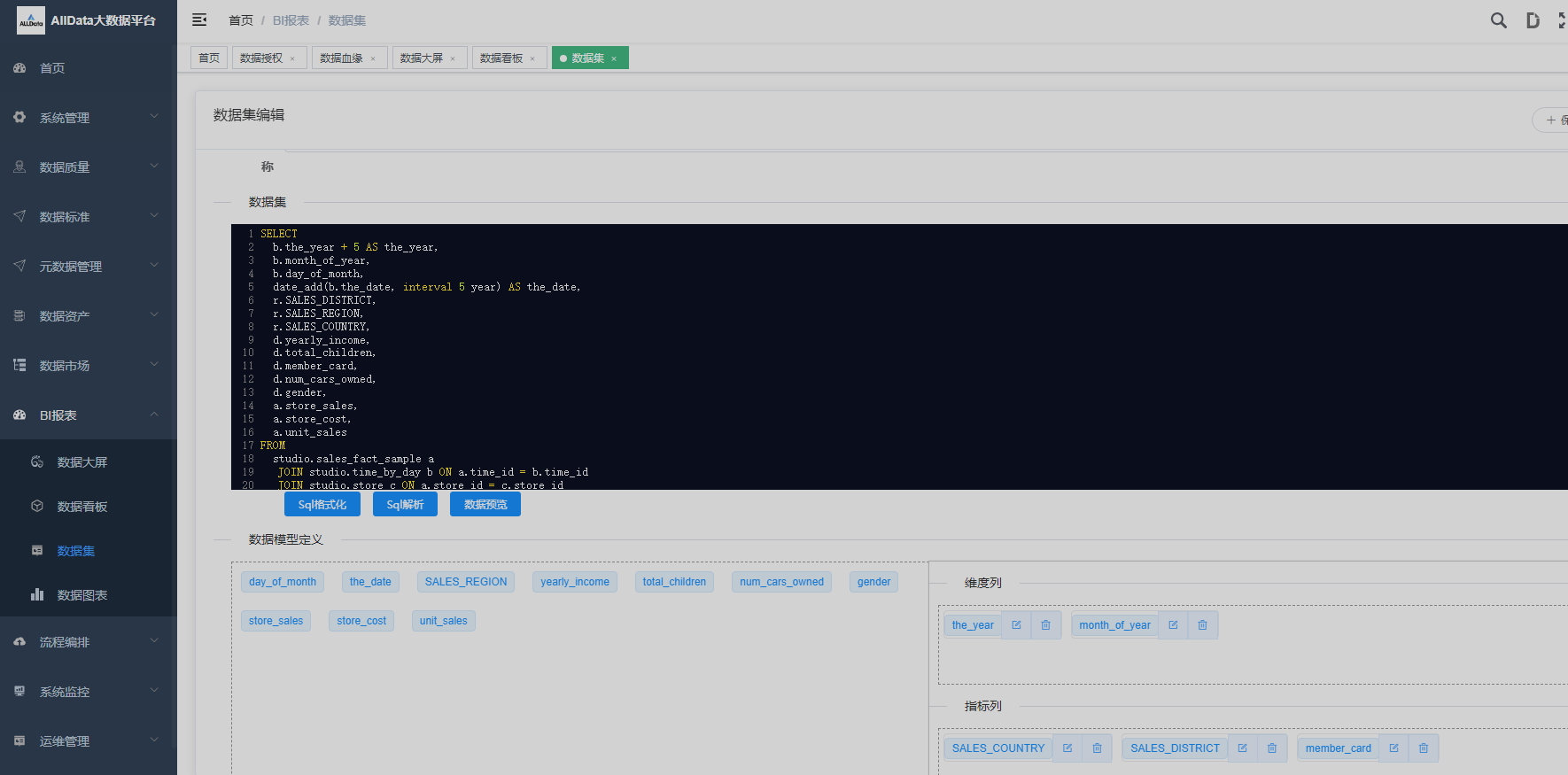Click the 数据预览 button

(485, 505)
